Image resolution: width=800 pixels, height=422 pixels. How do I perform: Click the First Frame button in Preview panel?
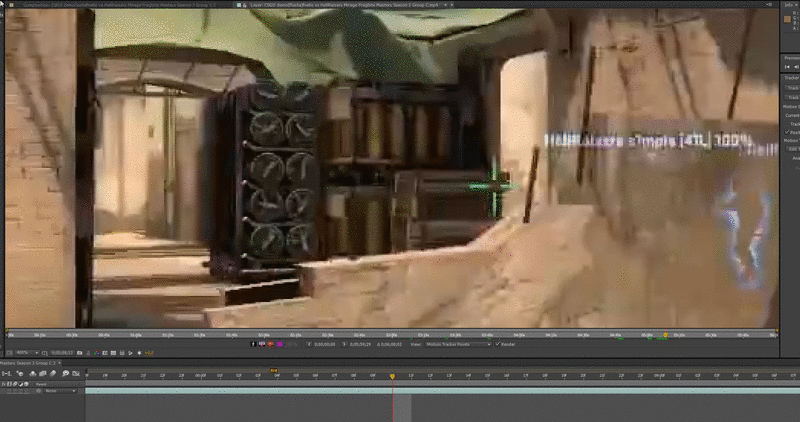tap(787, 67)
